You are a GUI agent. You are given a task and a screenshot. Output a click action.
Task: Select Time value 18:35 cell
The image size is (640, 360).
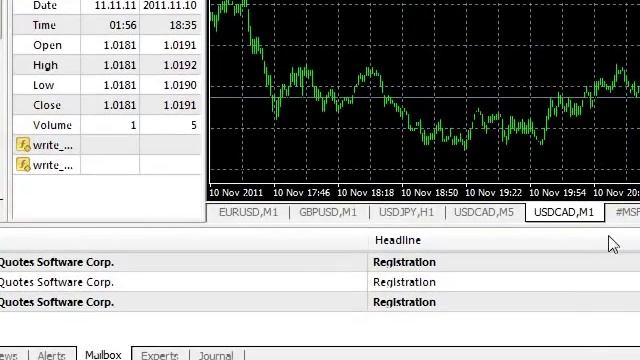pyautogui.click(x=170, y=25)
